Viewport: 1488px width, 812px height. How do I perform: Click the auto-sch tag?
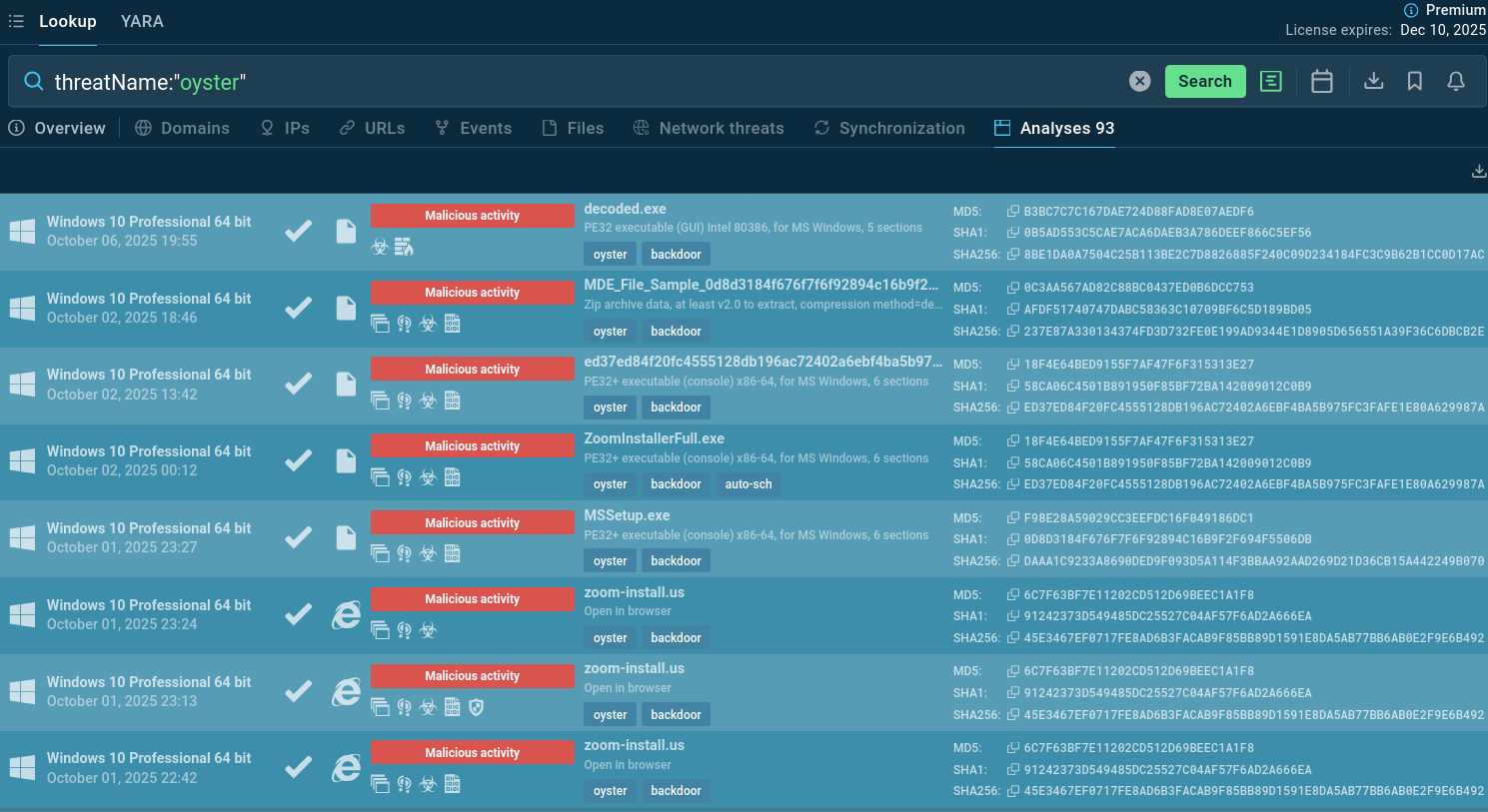point(747,484)
